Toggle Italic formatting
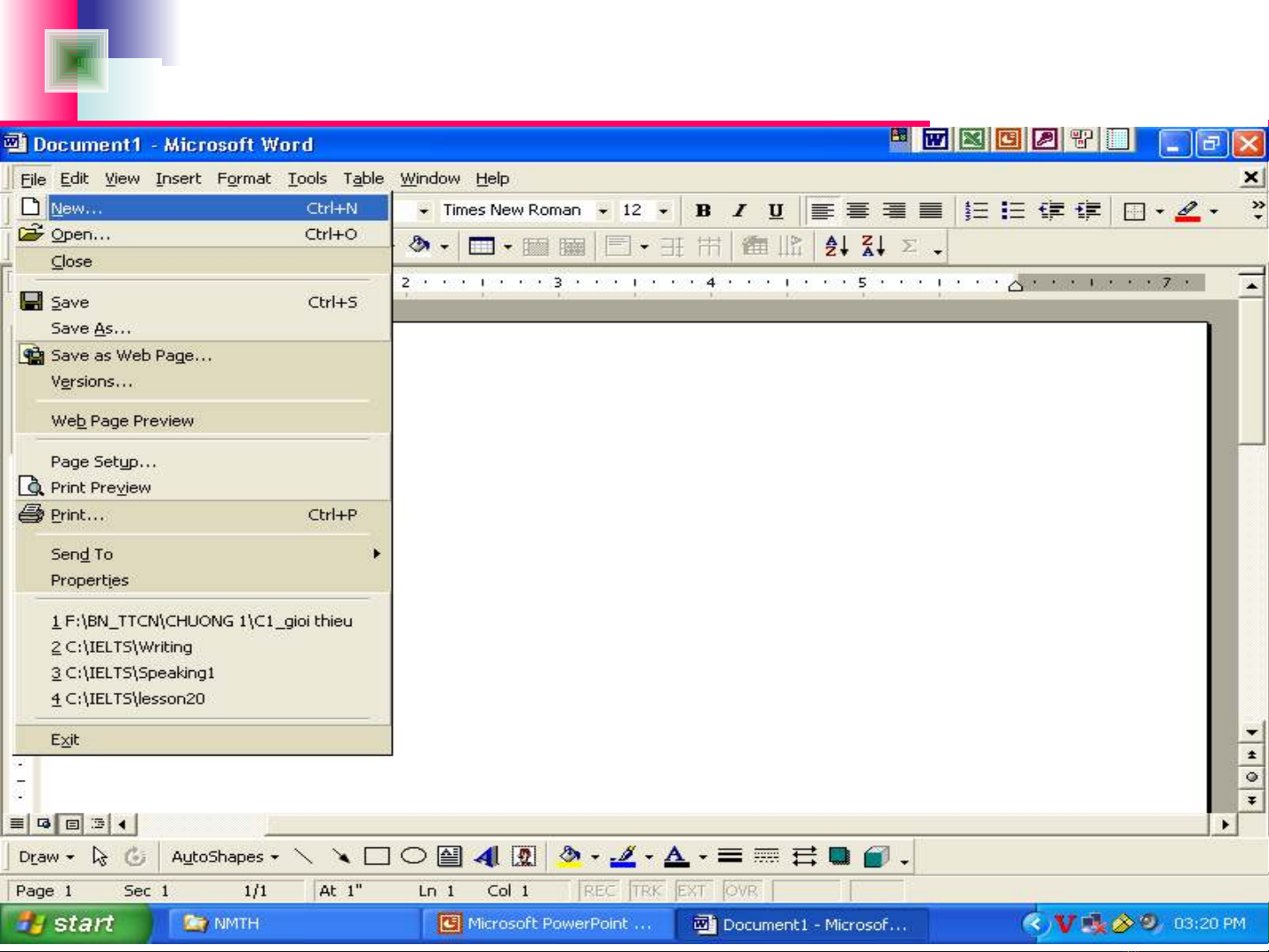The width and height of the screenshot is (1269, 952). pyautogui.click(x=740, y=210)
